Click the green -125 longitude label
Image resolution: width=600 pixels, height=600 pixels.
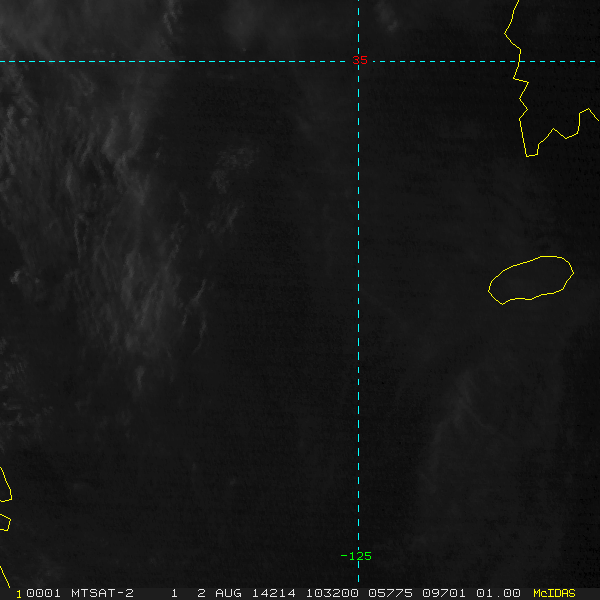click(x=356, y=556)
